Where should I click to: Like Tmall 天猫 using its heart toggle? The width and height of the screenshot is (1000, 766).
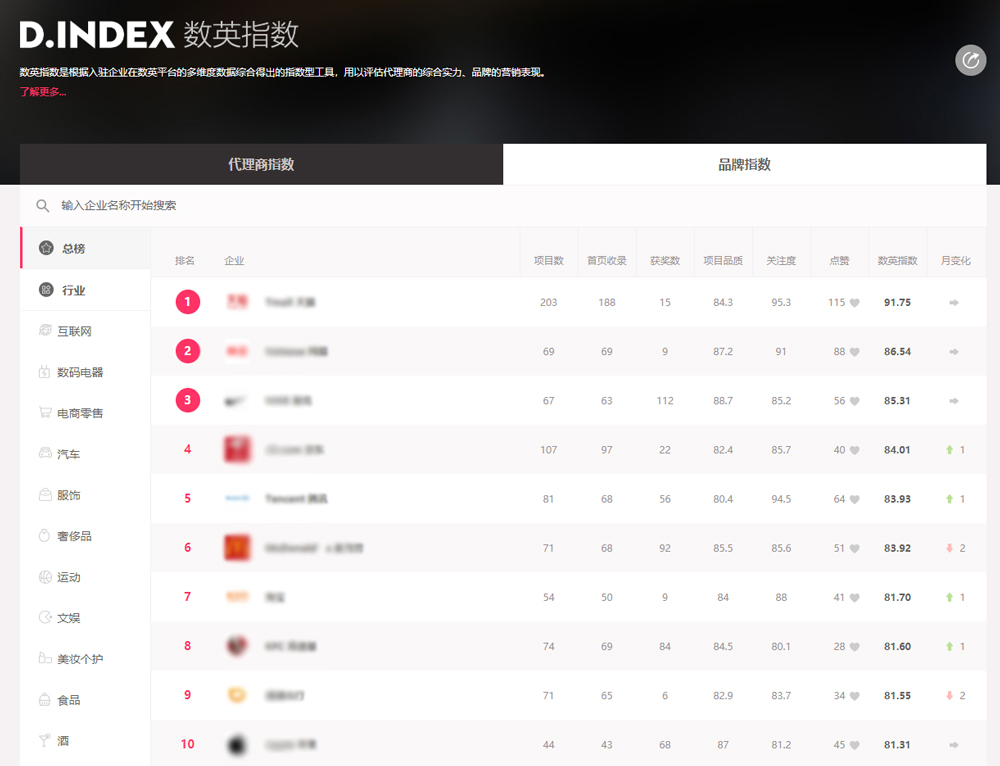click(855, 302)
